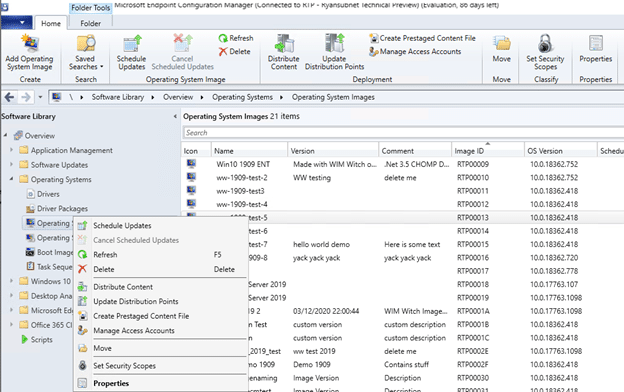Select the Win10 1909 ENT image row
Screen dimensions: 624x392
point(403,164)
